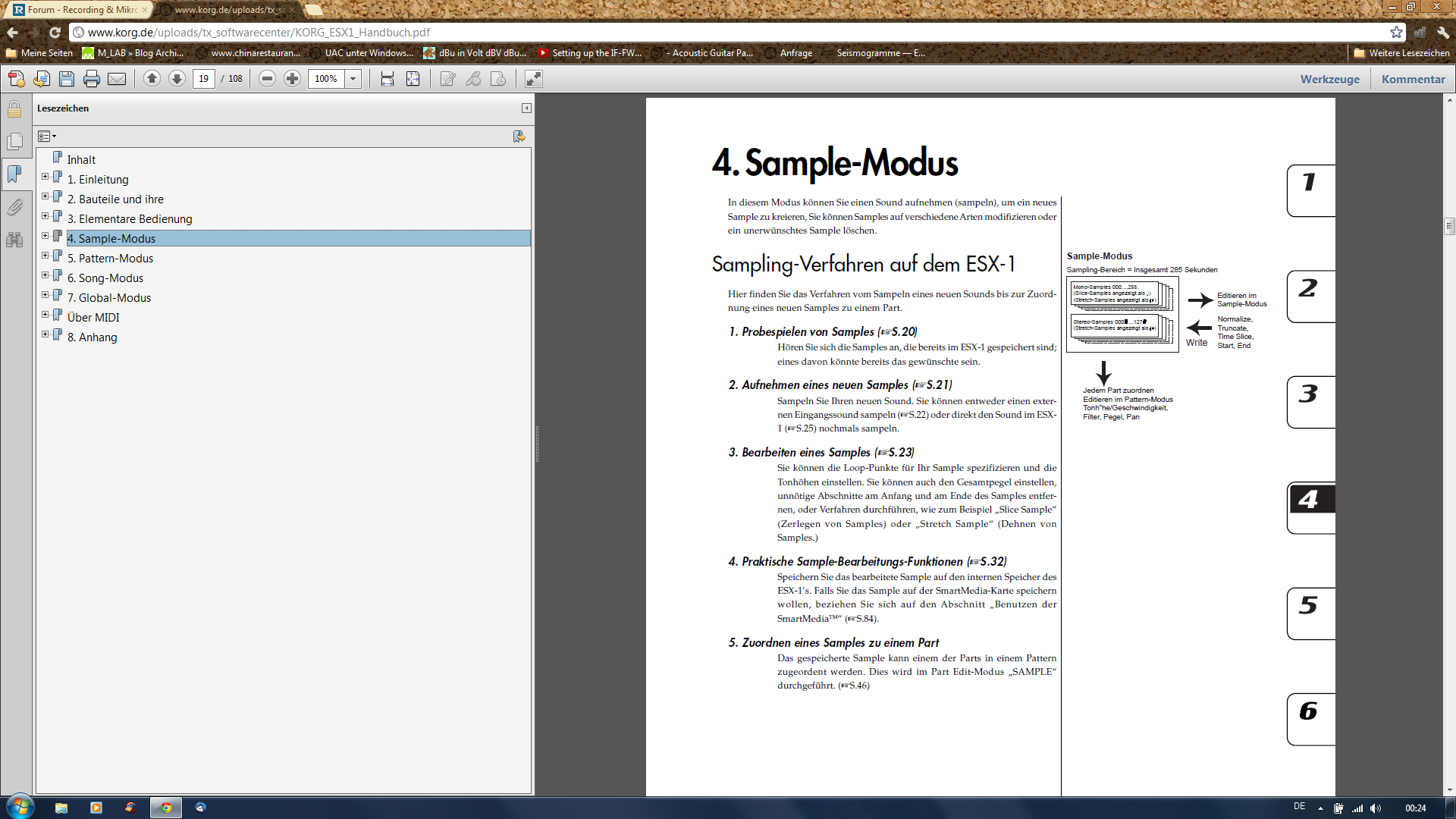Open page thumbnails side panel
Viewport: 1456px width, 819px height.
[14, 141]
